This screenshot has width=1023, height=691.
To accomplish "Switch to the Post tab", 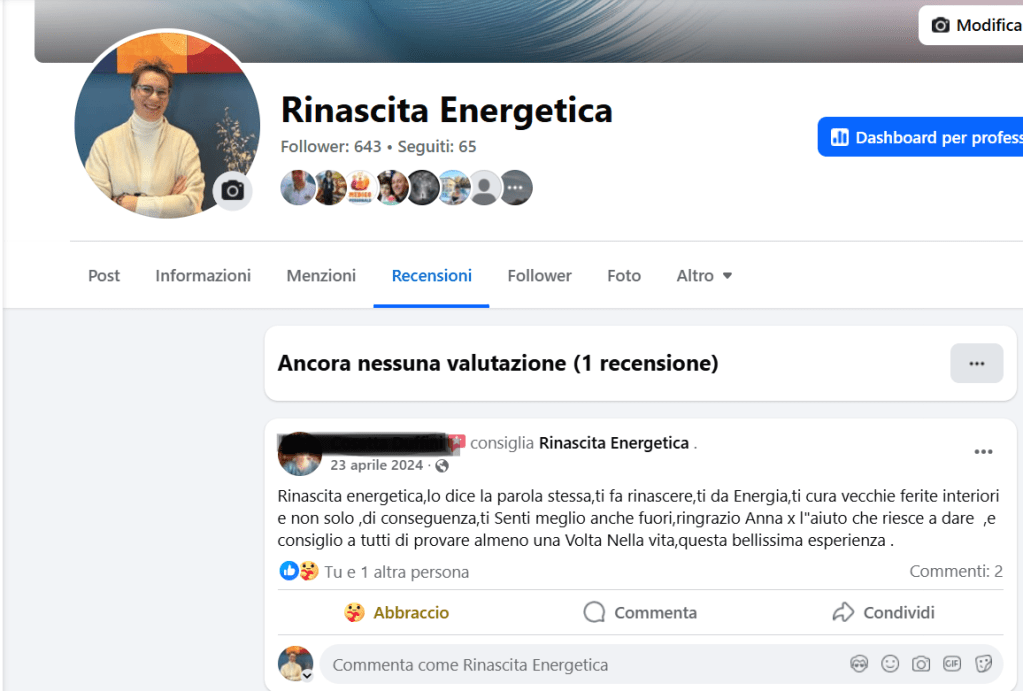I will click(x=104, y=275).
